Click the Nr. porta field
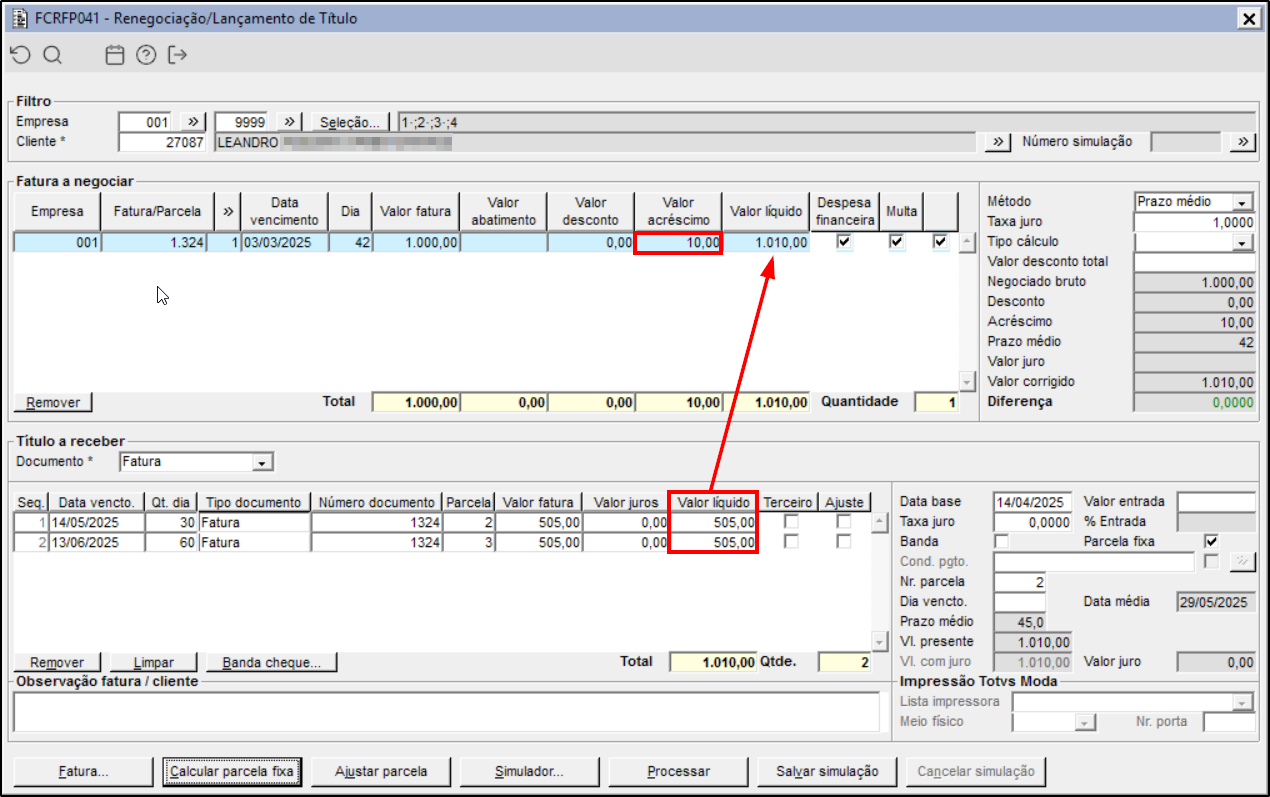The image size is (1270, 797). tap(1229, 722)
